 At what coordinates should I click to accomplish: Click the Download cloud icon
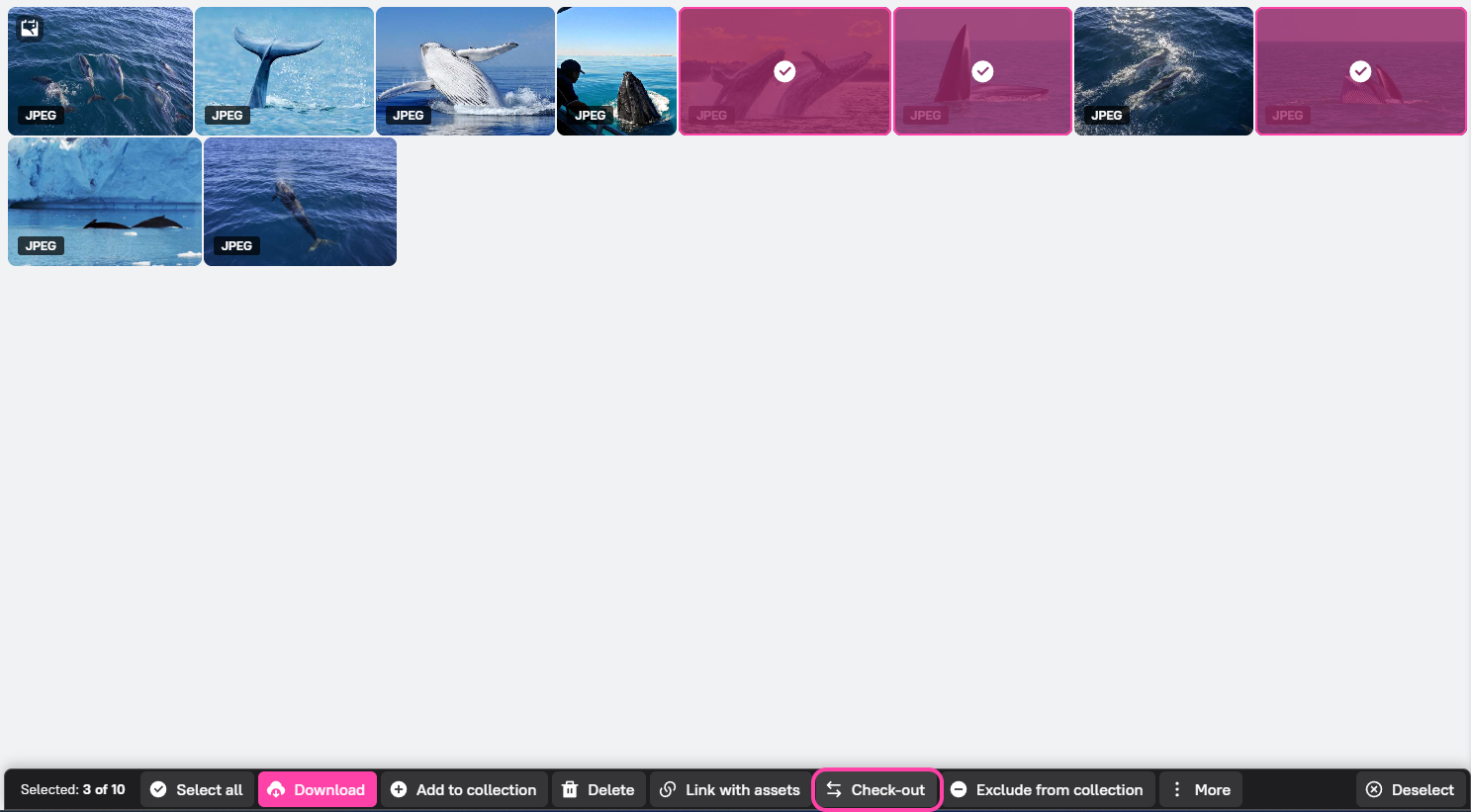(x=276, y=789)
